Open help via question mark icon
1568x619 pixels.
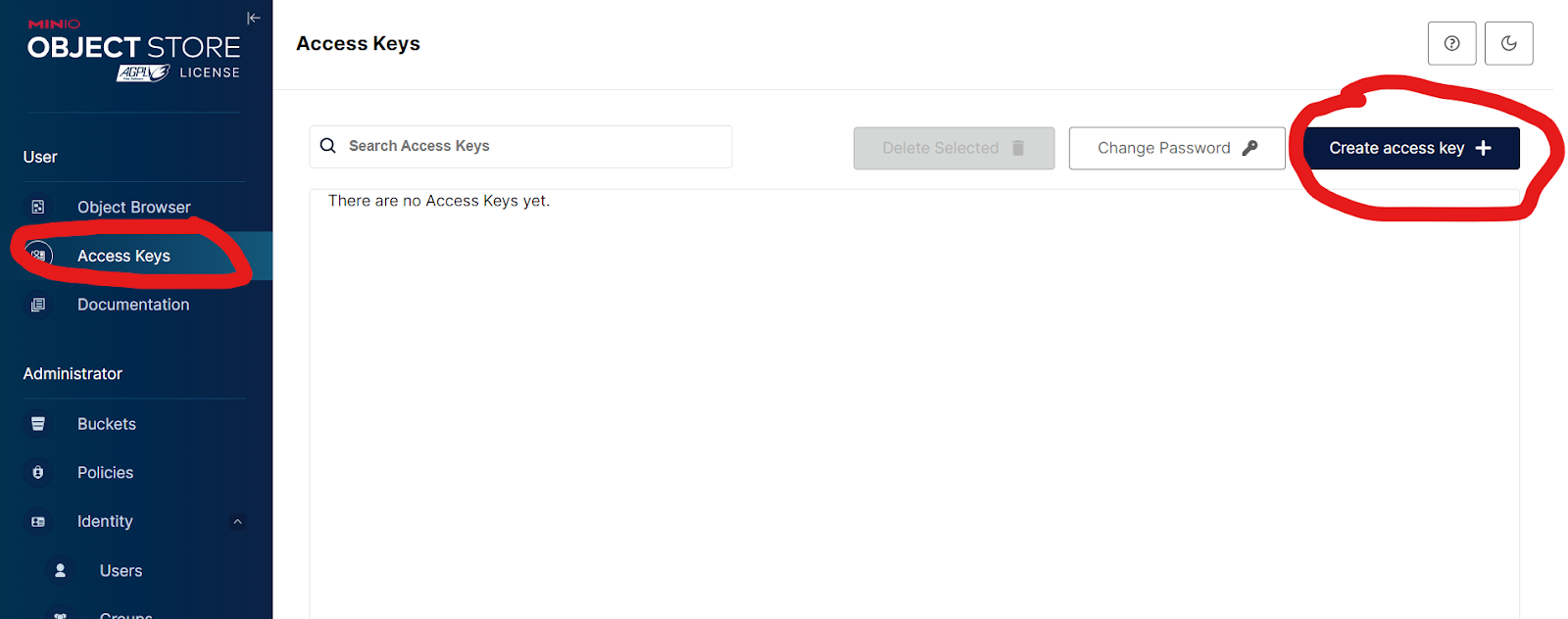click(1451, 43)
